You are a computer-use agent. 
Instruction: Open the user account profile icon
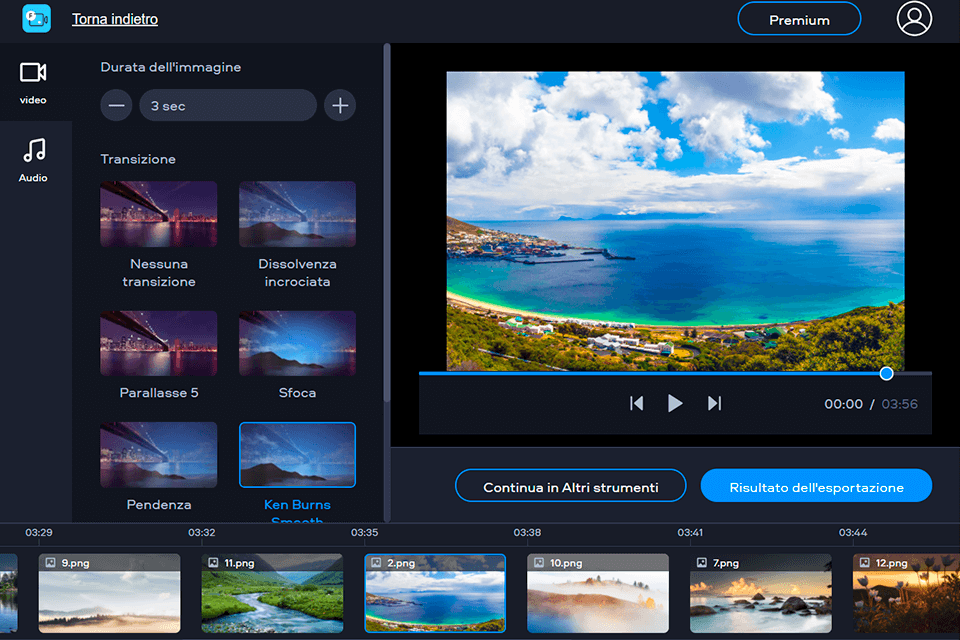(914, 18)
